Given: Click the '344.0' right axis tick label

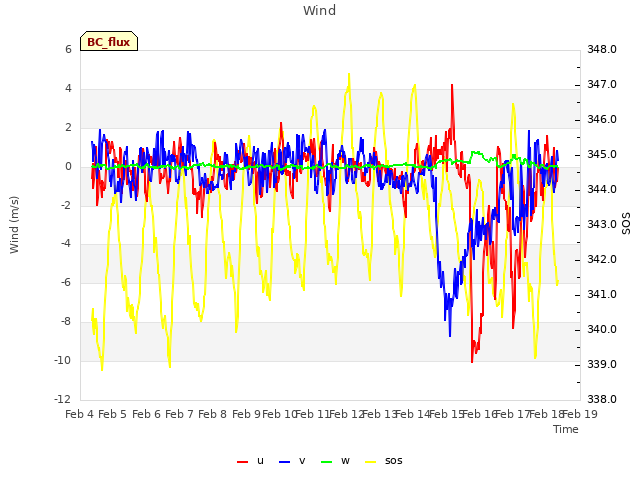Looking at the screenshot, I should [602, 189].
